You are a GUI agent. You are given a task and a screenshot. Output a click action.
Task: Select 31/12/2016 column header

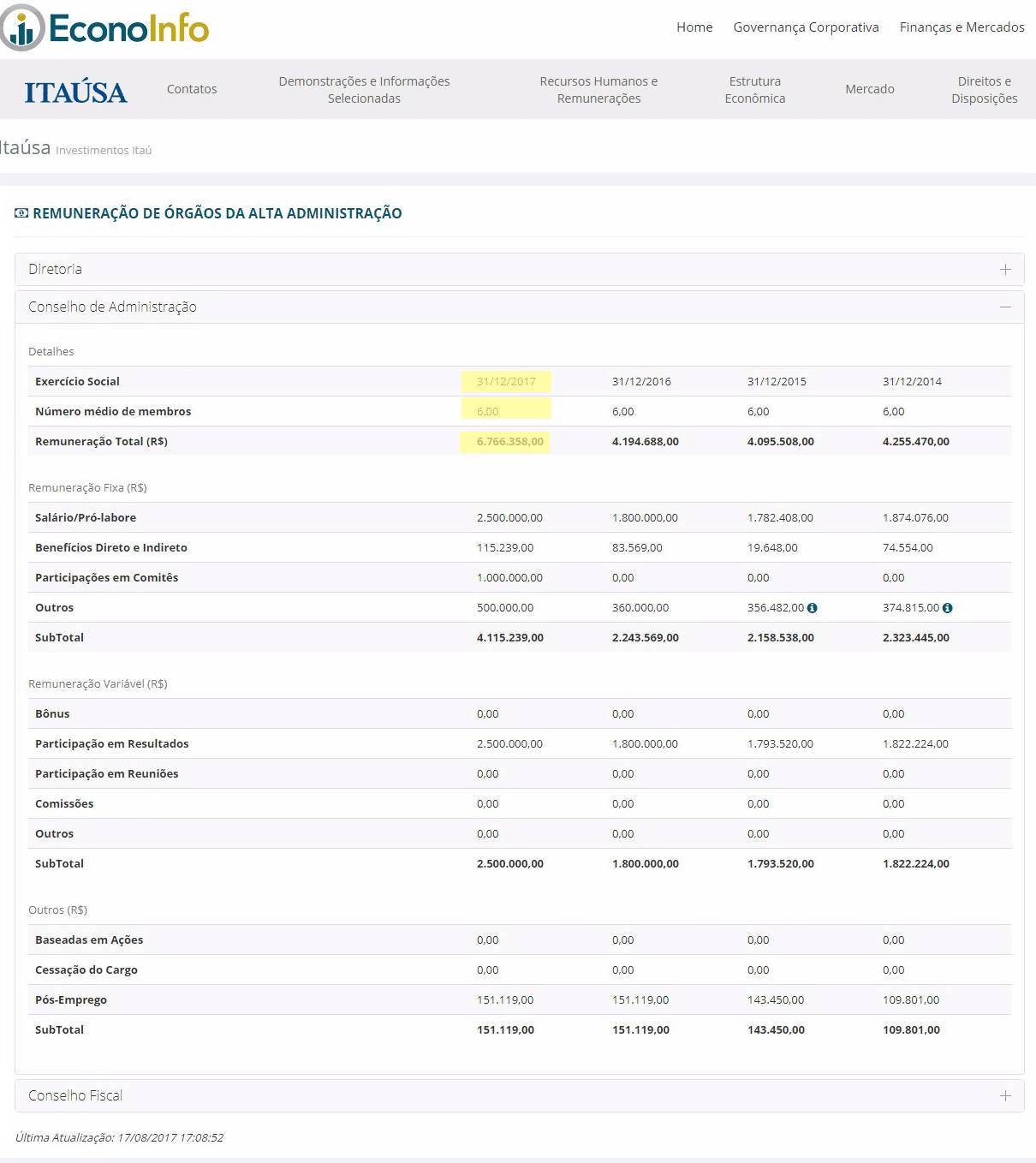tap(641, 382)
